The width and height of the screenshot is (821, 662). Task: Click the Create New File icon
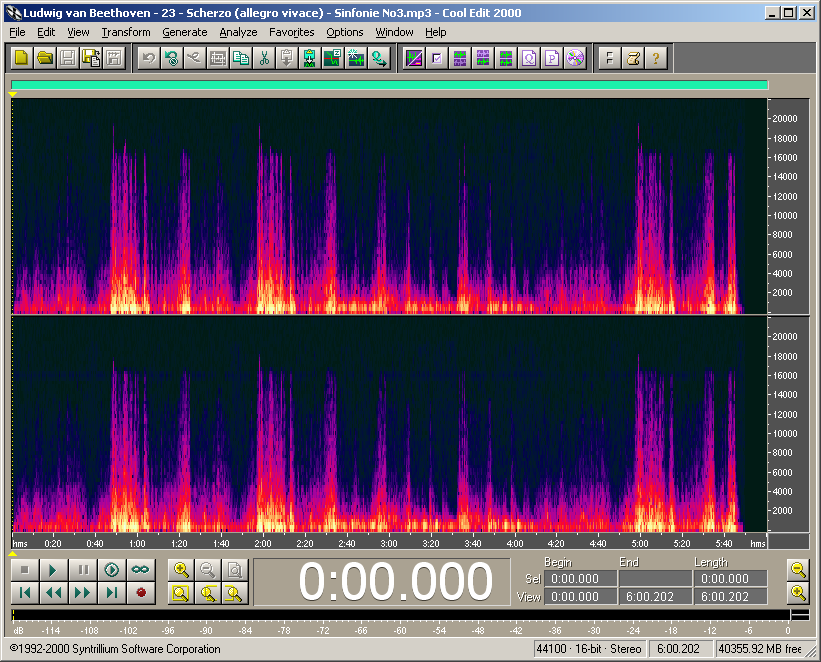point(21,58)
